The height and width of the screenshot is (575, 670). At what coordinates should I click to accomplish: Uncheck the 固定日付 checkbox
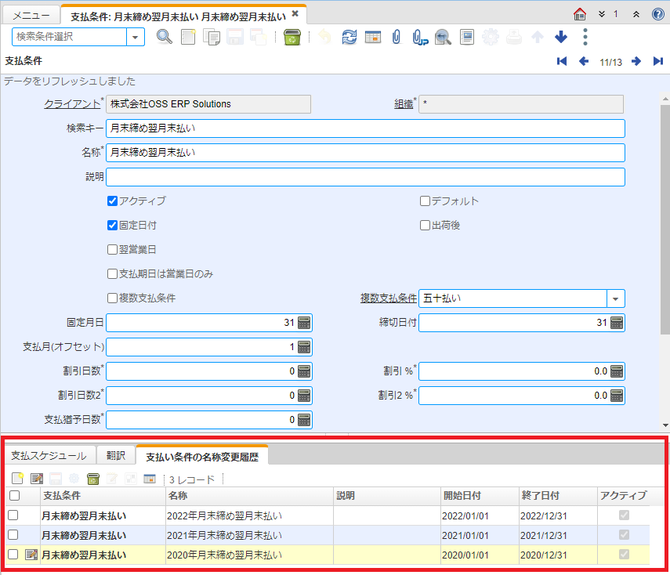(112, 225)
